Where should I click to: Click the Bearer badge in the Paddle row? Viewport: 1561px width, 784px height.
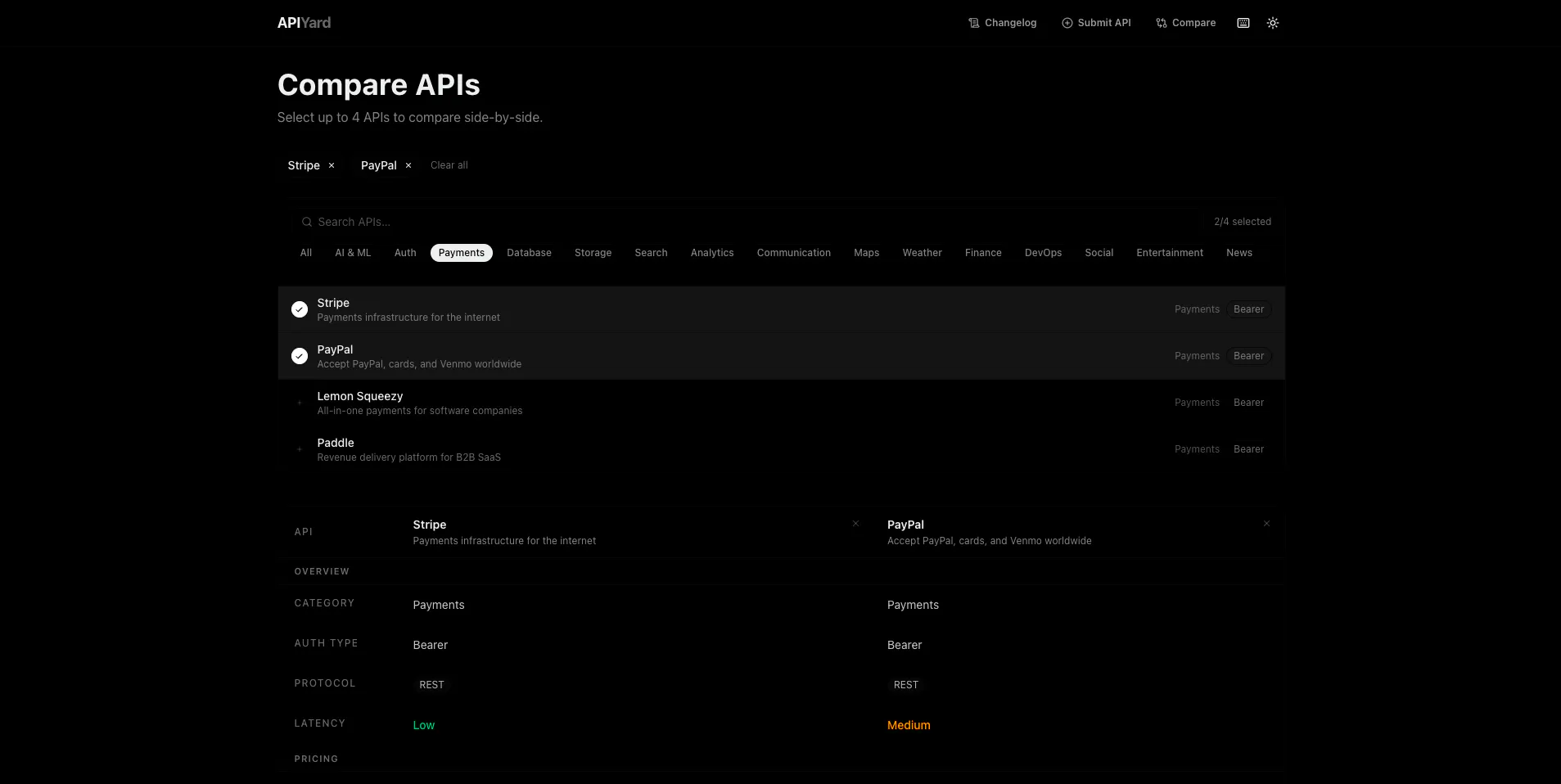(1248, 449)
